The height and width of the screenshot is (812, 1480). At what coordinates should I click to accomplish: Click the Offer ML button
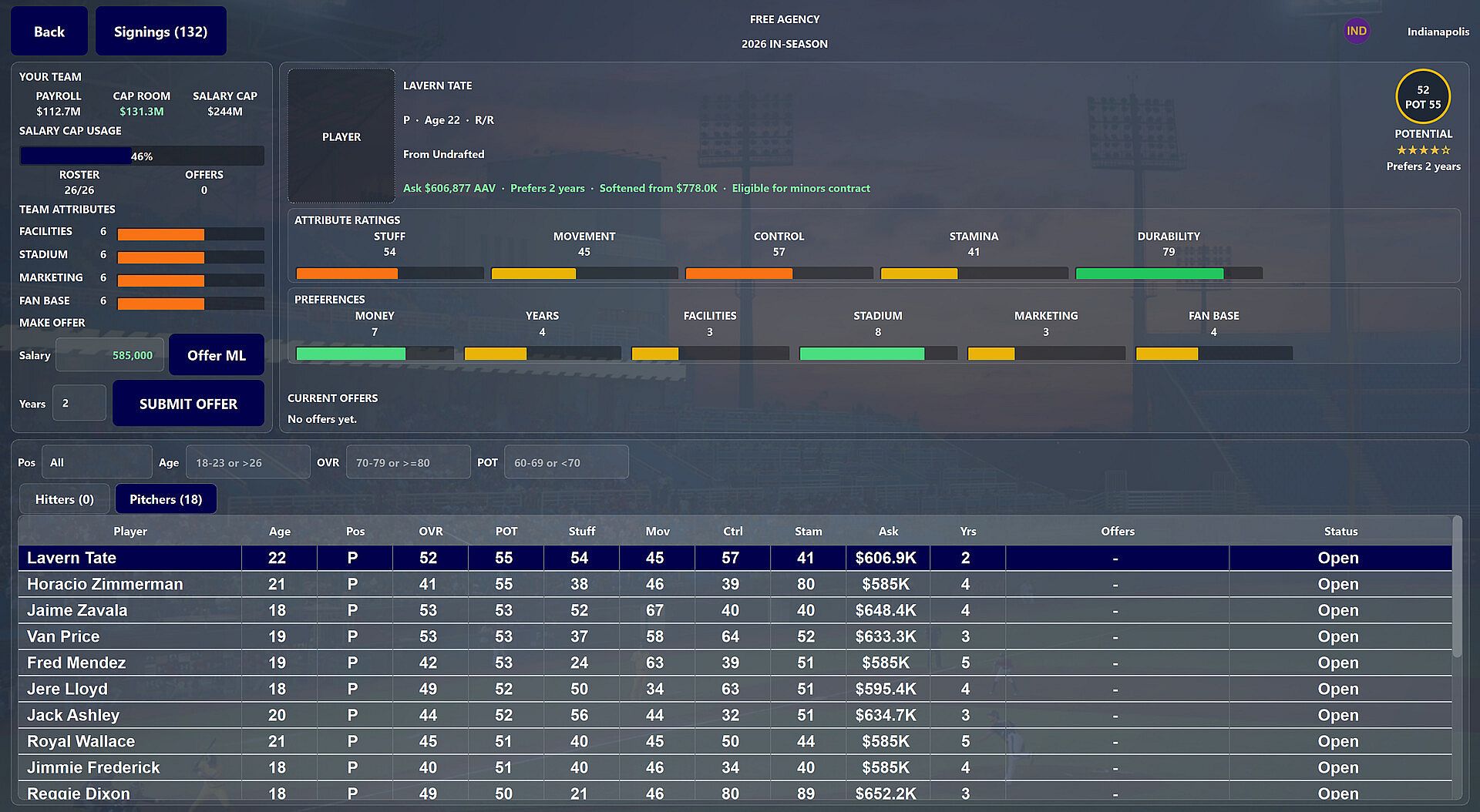[217, 355]
